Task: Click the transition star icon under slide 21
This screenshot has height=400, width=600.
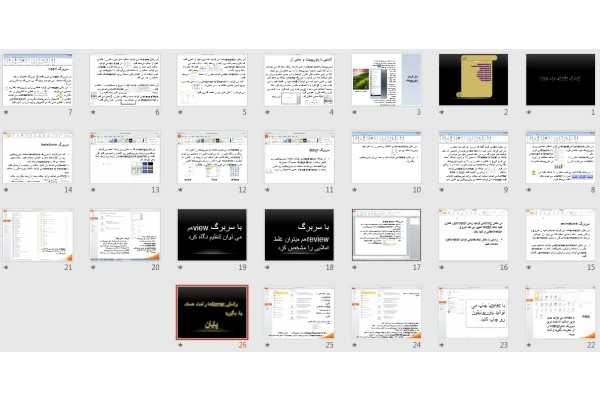Action: (6, 267)
